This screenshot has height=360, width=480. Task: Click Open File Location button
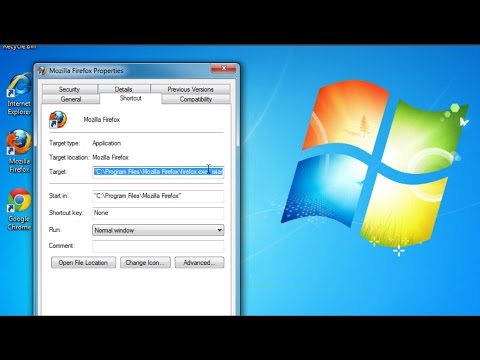[x=83, y=263]
